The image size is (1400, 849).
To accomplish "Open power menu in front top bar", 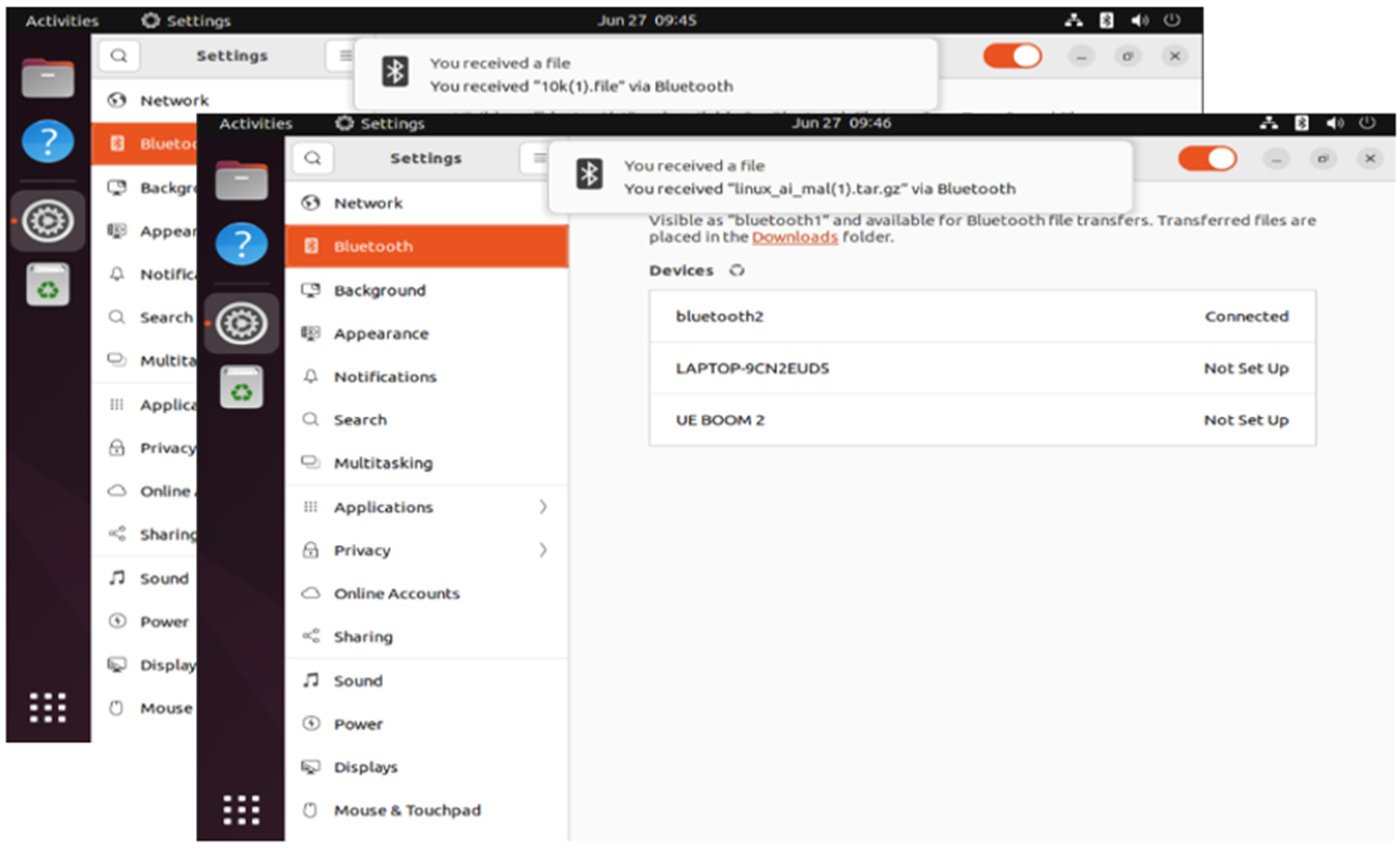I will pyautogui.click(x=1367, y=123).
